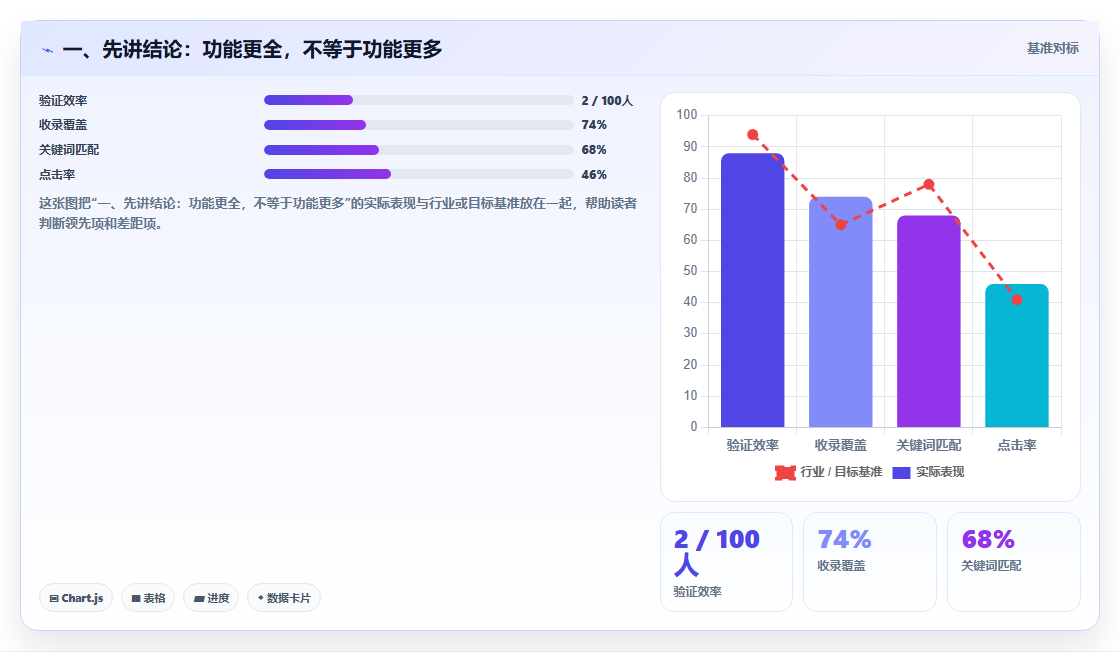The height and width of the screenshot is (652, 1120).
Task: Click the 点击率 progress row label
Action: tap(57, 175)
